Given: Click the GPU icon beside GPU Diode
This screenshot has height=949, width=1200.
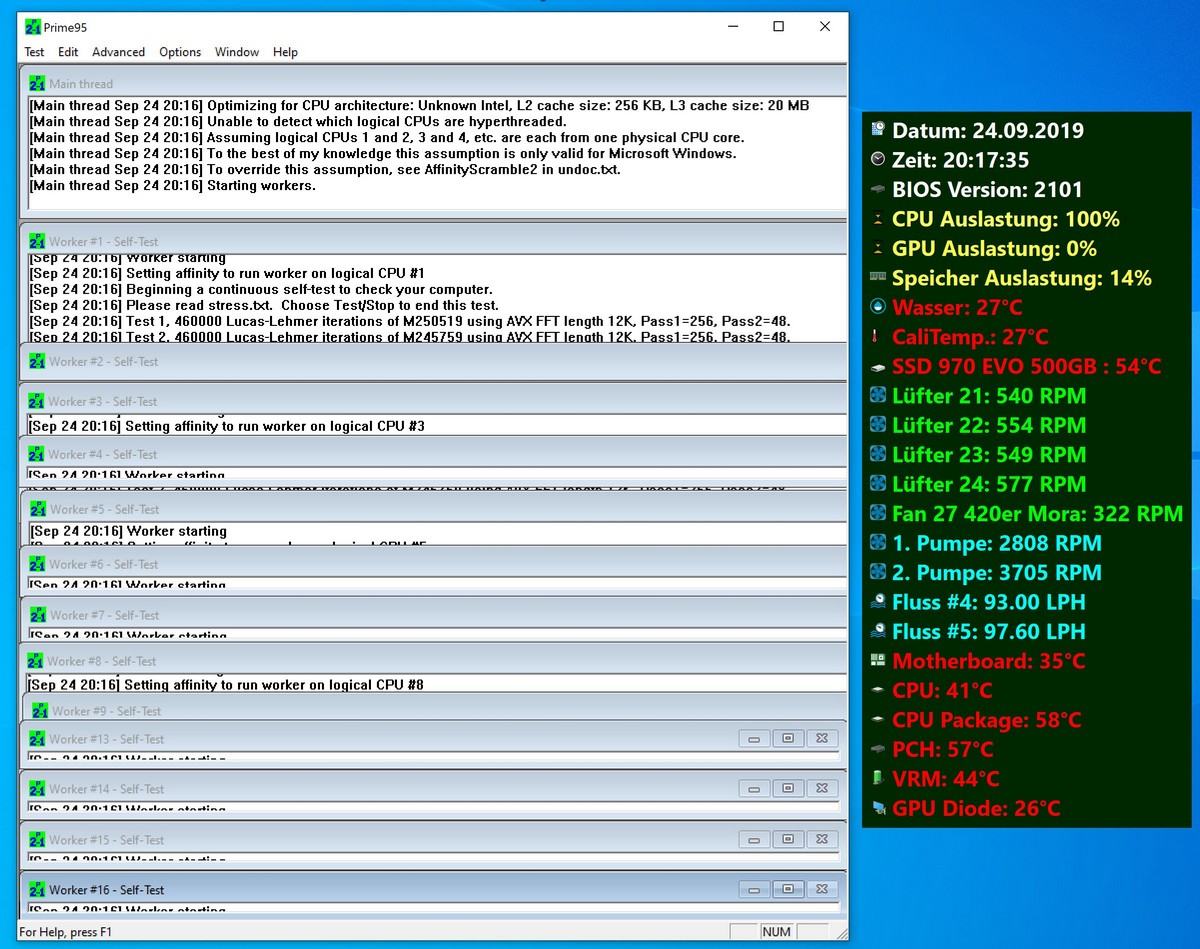Looking at the screenshot, I should point(878,808).
